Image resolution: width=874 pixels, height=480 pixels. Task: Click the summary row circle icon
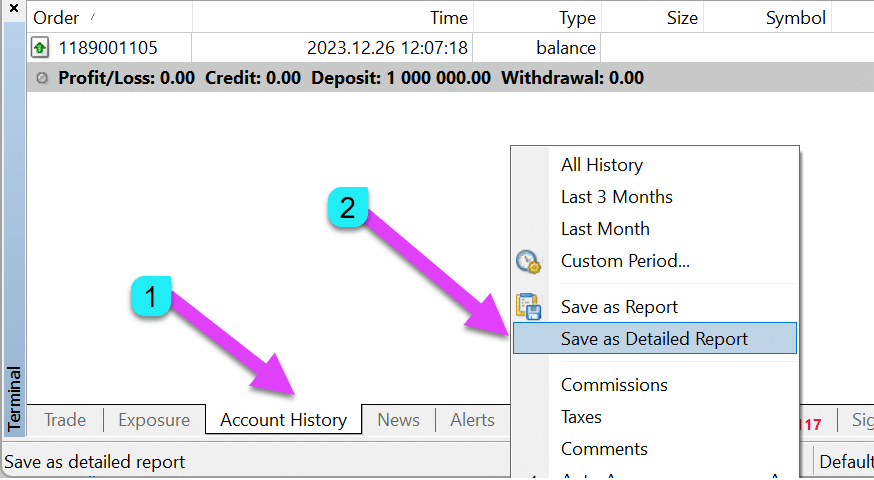click(41, 78)
